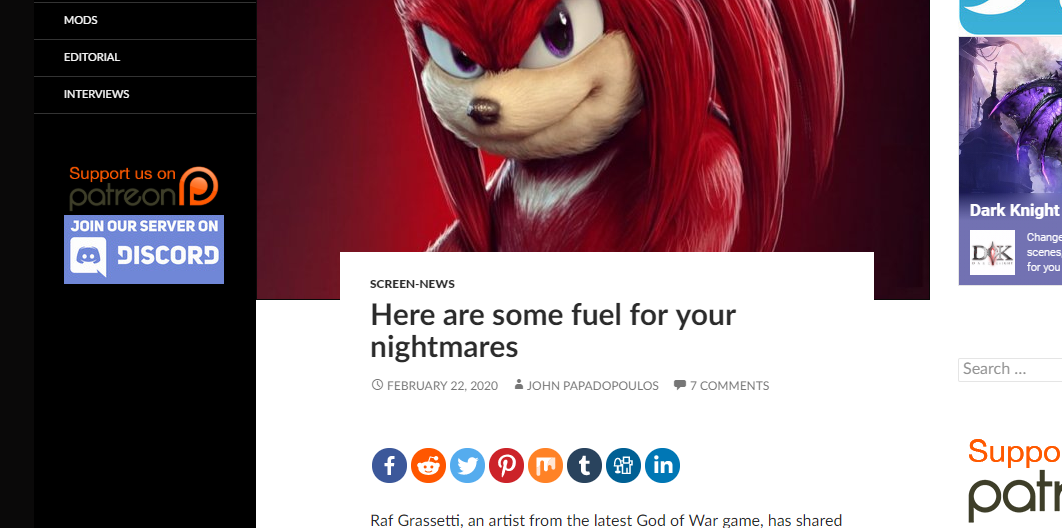The height and width of the screenshot is (528, 1062).
Task: Share article on LinkedIn icon
Action: click(x=662, y=465)
